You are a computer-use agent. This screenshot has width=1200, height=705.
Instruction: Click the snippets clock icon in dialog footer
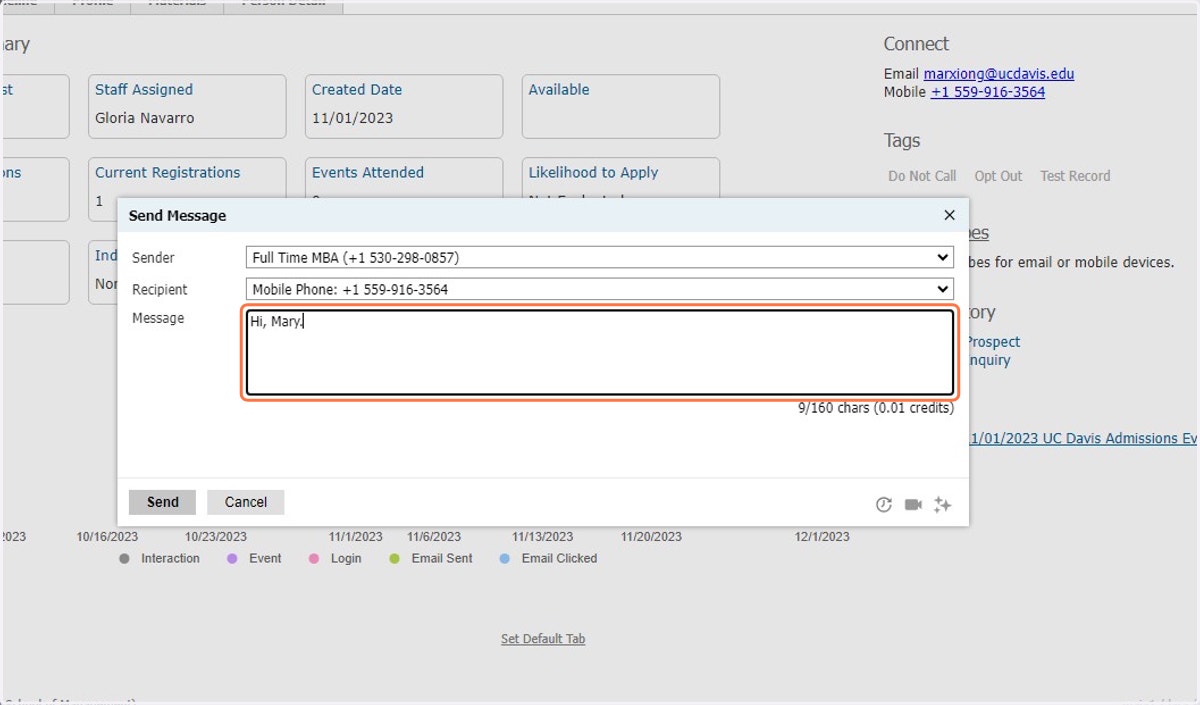click(x=884, y=505)
